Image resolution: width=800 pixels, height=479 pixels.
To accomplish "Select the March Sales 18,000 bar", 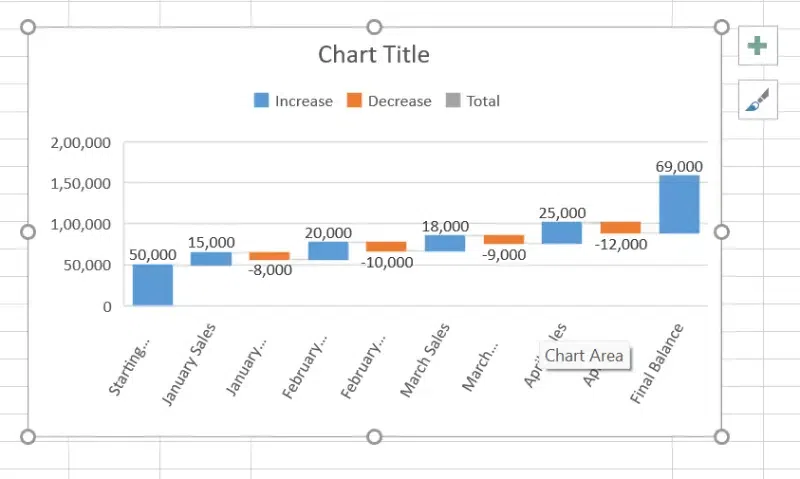I will 445,243.
